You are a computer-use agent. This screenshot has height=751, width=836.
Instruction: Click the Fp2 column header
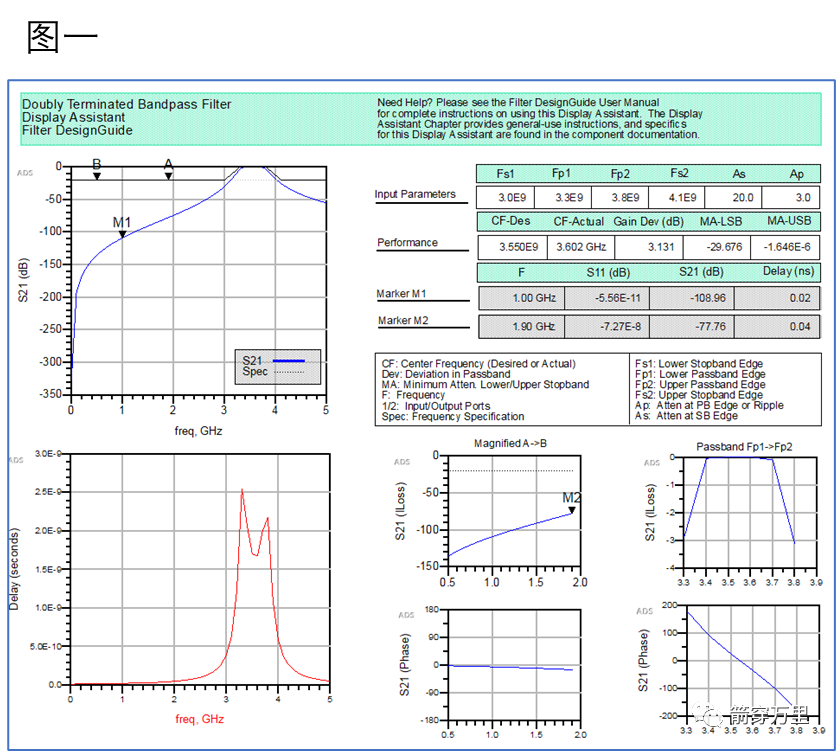tap(620, 174)
